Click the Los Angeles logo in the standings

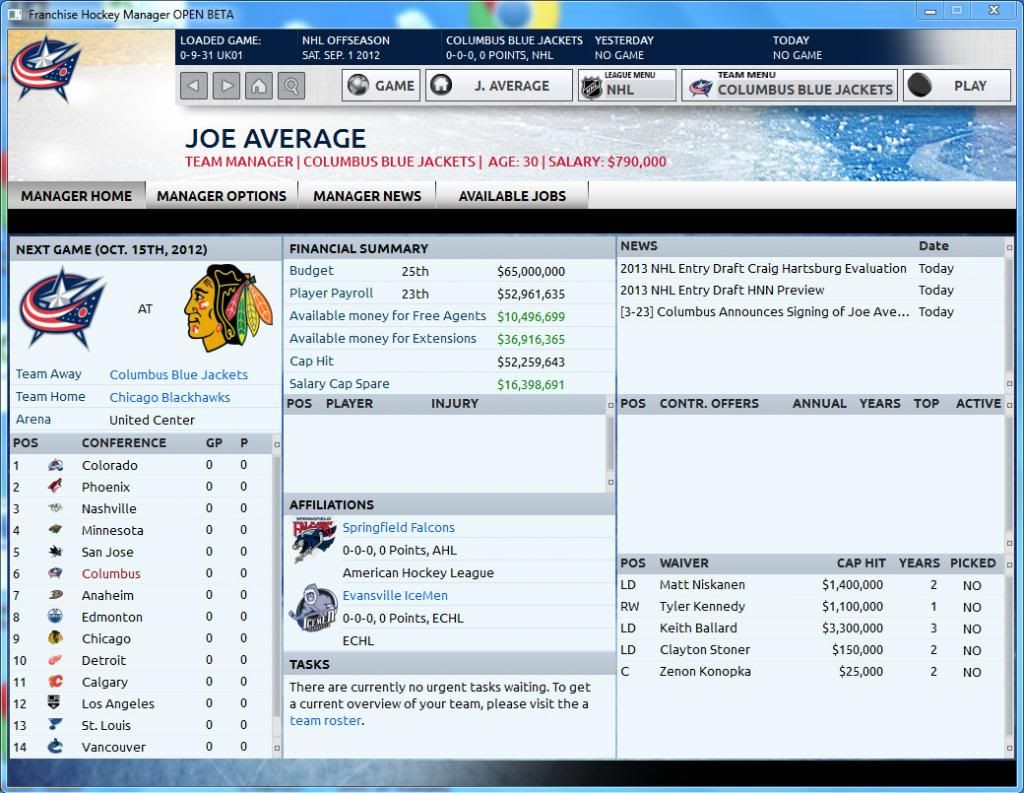tap(56, 703)
